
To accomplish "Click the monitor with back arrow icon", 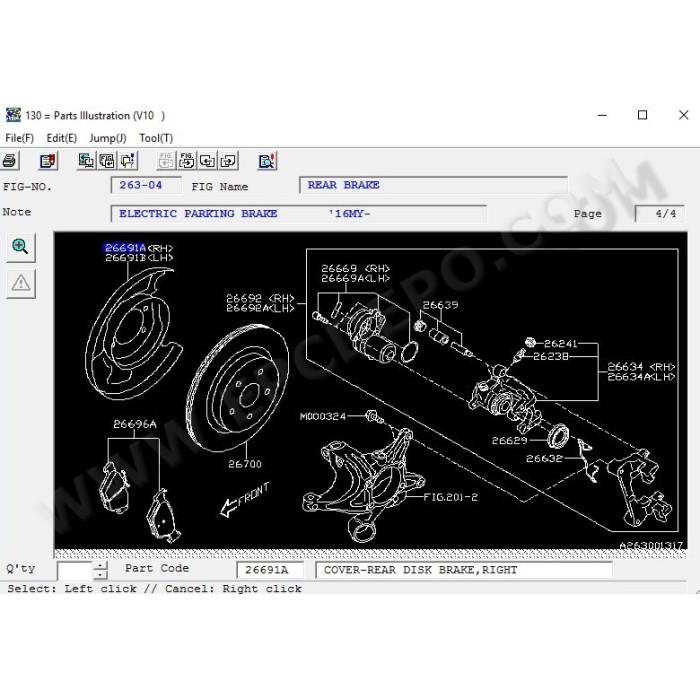I will pyautogui.click(x=86, y=161).
